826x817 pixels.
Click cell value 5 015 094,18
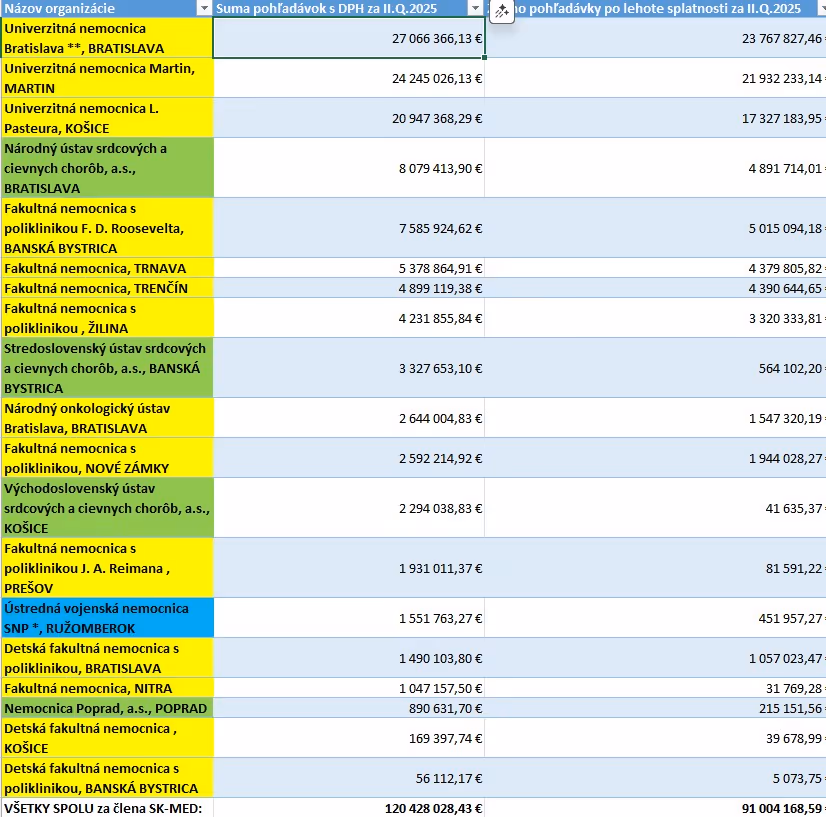point(785,229)
